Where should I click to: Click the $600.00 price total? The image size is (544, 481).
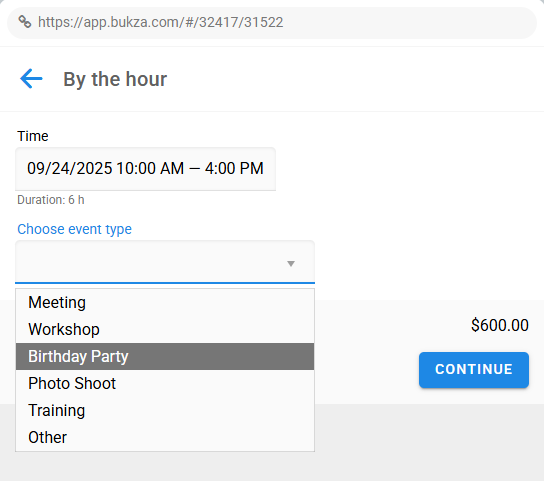pyautogui.click(x=500, y=326)
